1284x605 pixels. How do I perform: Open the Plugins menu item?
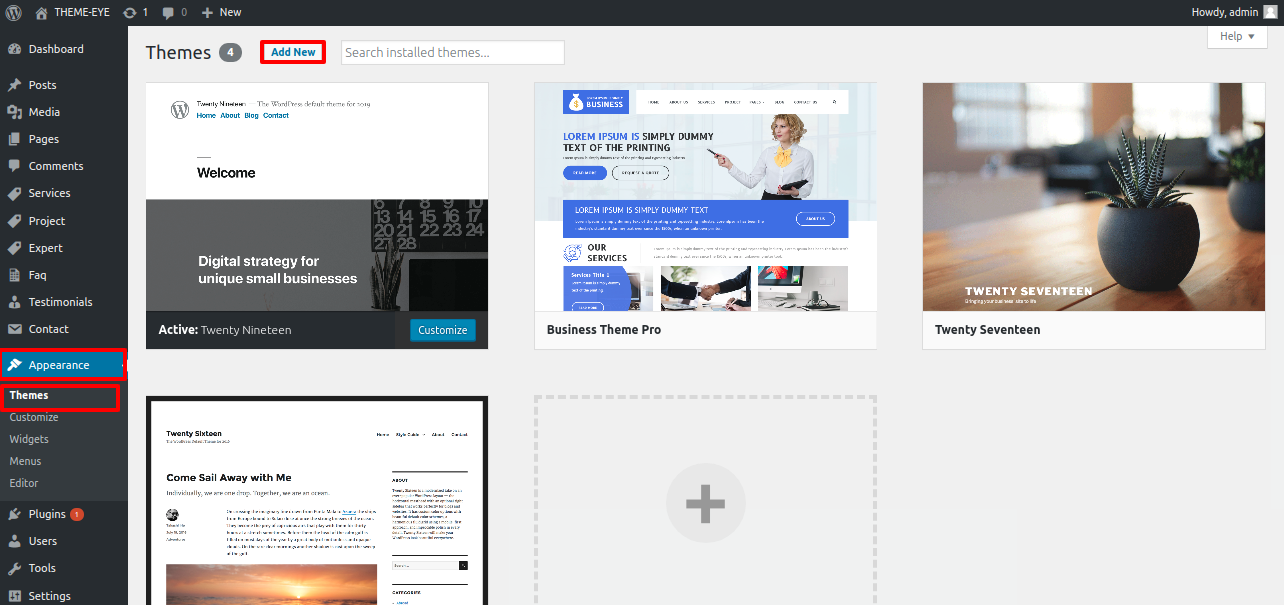tap(64, 514)
